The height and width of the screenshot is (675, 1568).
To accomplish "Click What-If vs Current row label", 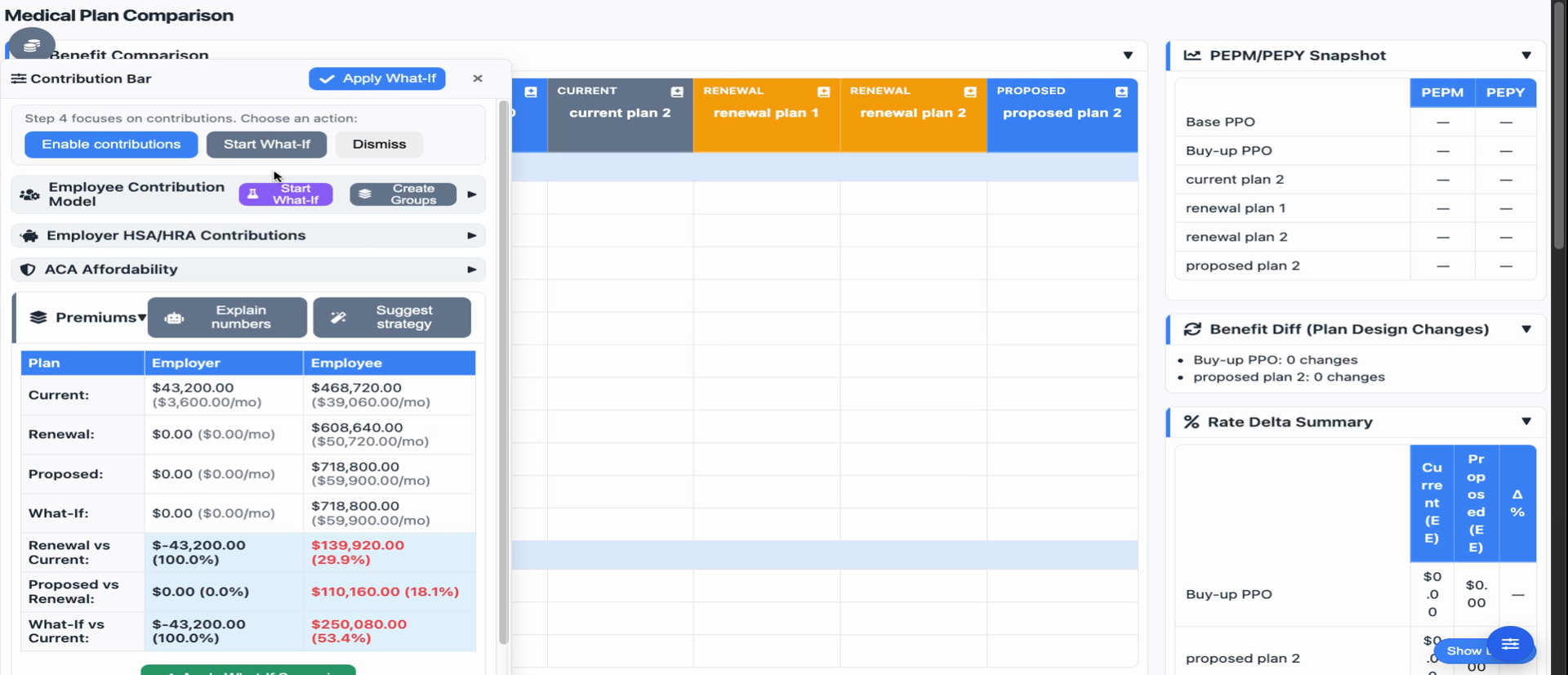I will click(x=66, y=631).
